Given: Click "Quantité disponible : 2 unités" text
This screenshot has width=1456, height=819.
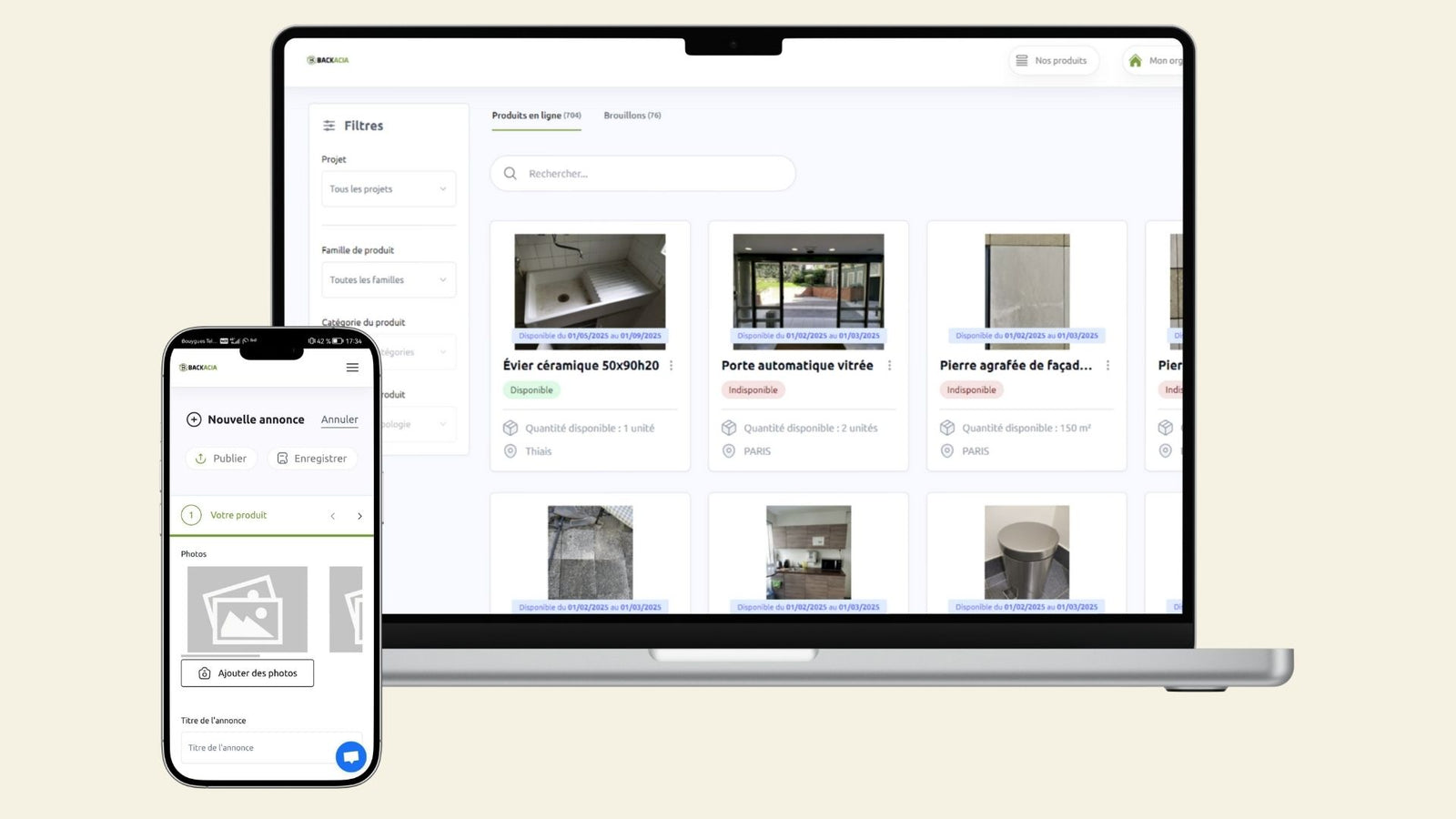Looking at the screenshot, I should click(x=811, y=429).
